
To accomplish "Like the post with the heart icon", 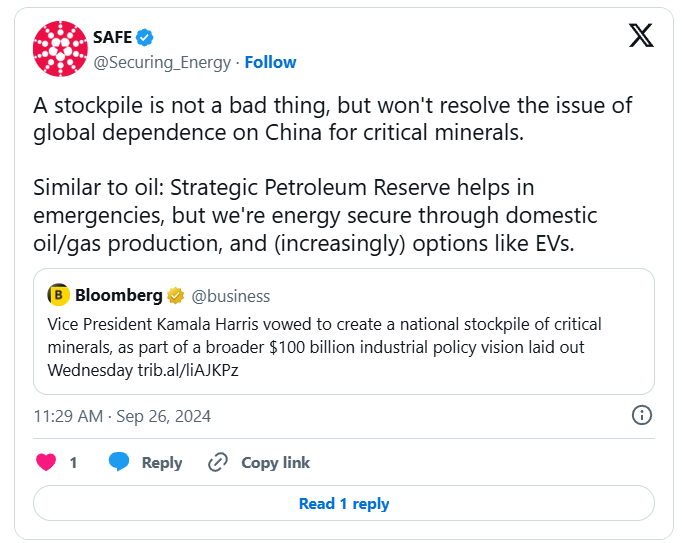I will tap(46, 462).
